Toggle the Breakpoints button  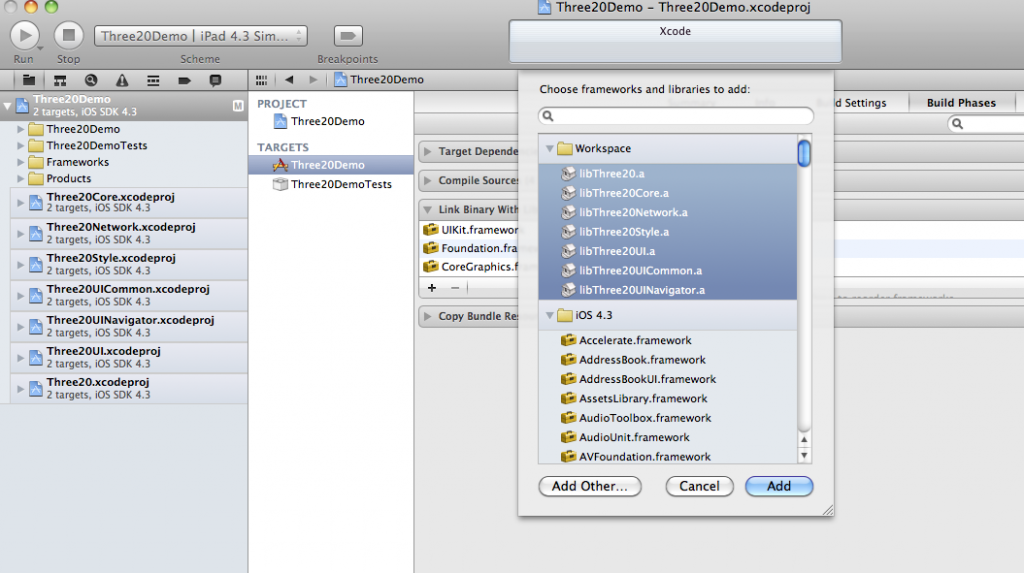tap(348, 36)
